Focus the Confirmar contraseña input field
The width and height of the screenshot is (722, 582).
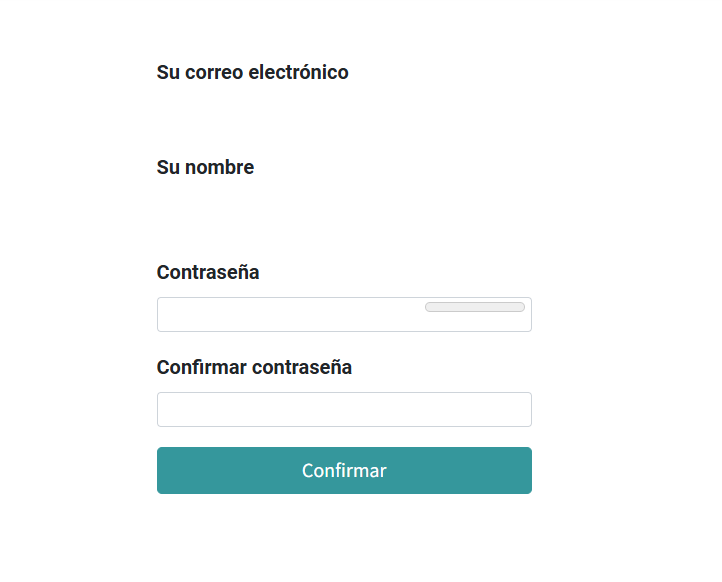344,409
